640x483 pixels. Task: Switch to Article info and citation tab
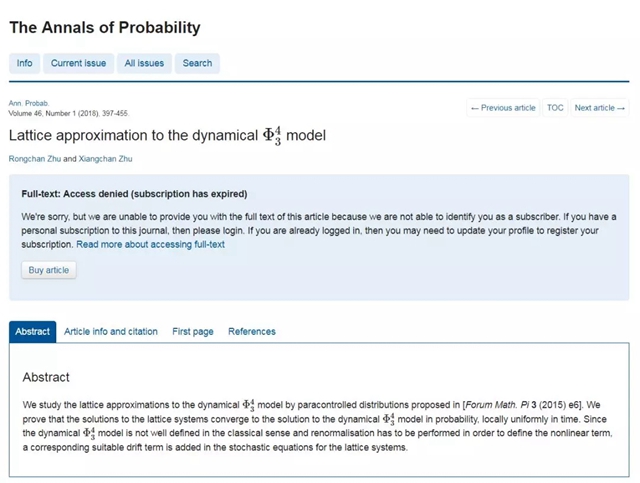111,332
